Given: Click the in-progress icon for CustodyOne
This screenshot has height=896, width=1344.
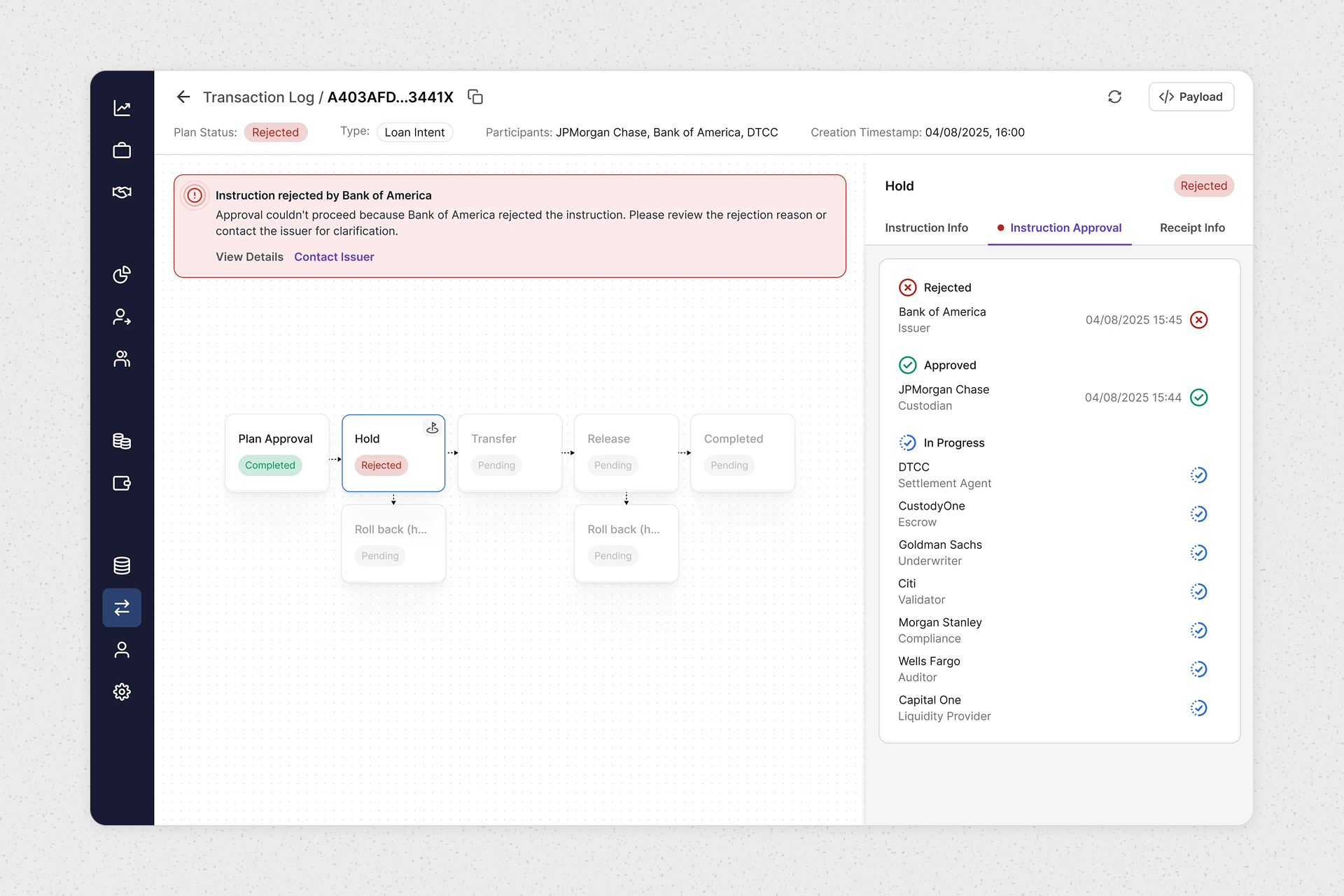Looking at the screenshot, I should point(1199,514).
